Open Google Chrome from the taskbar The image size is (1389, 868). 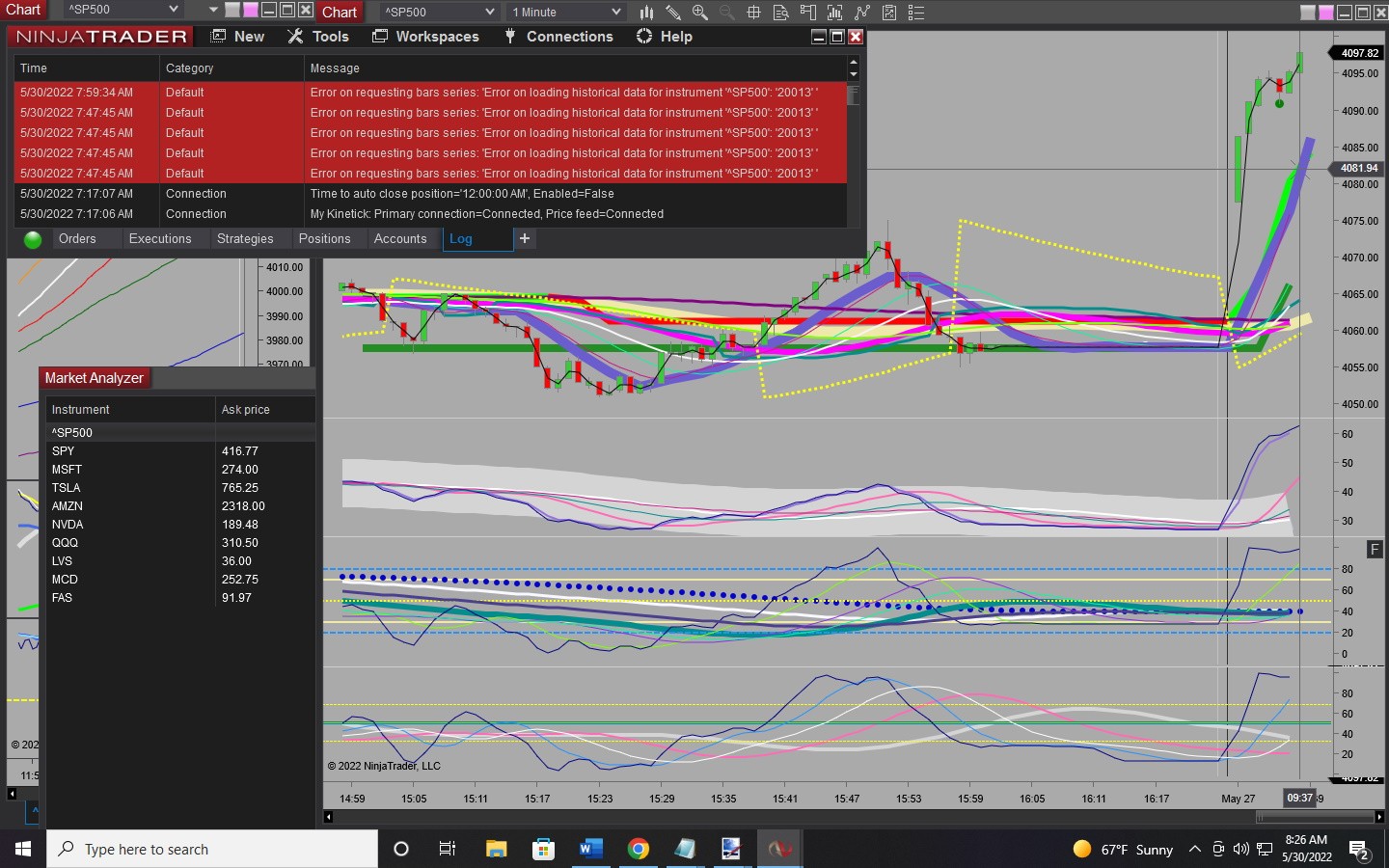click(x=638, y=850)
